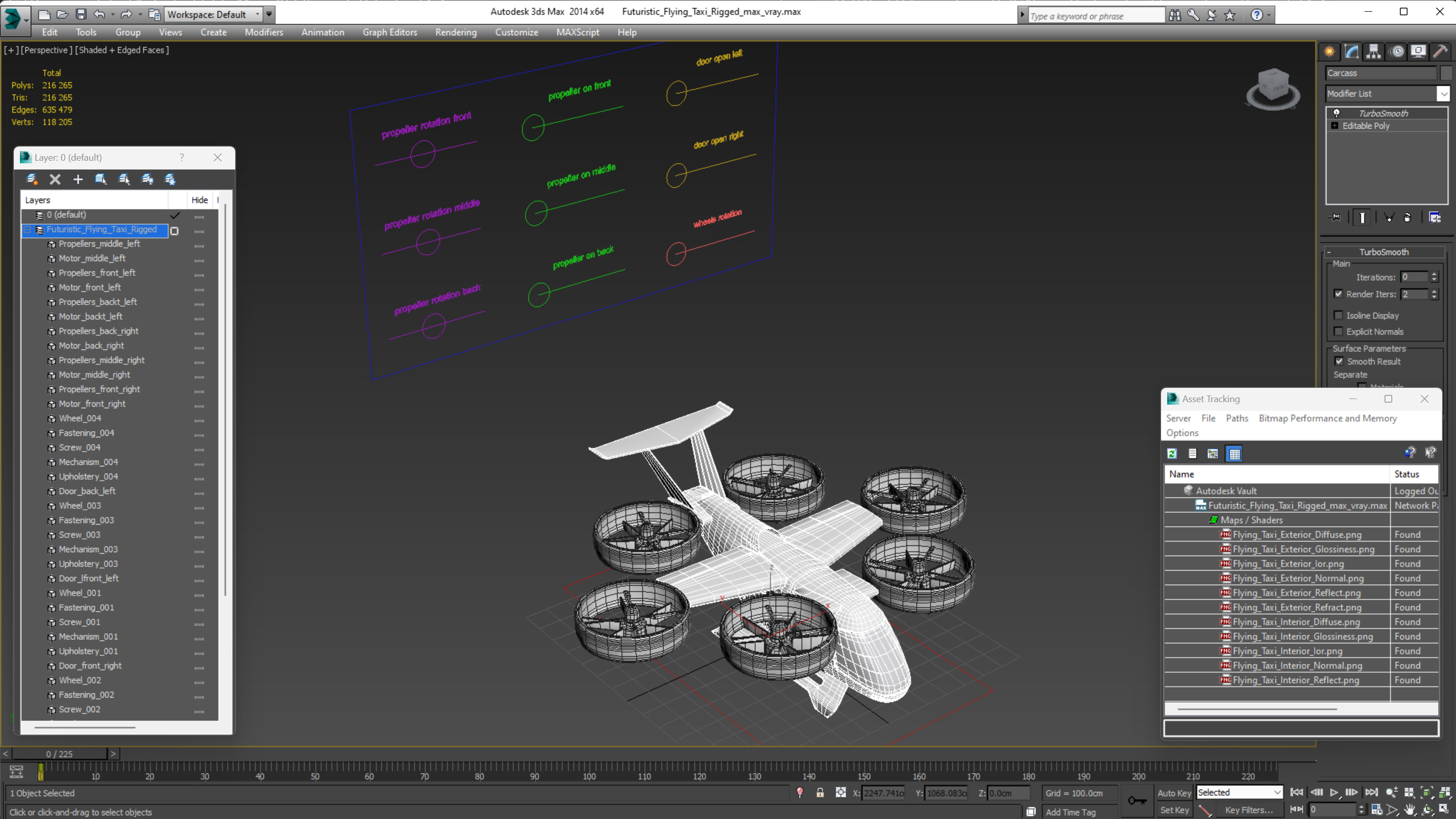Click the keyword search field
1456x819 pixels.
tap(1096, 16)
